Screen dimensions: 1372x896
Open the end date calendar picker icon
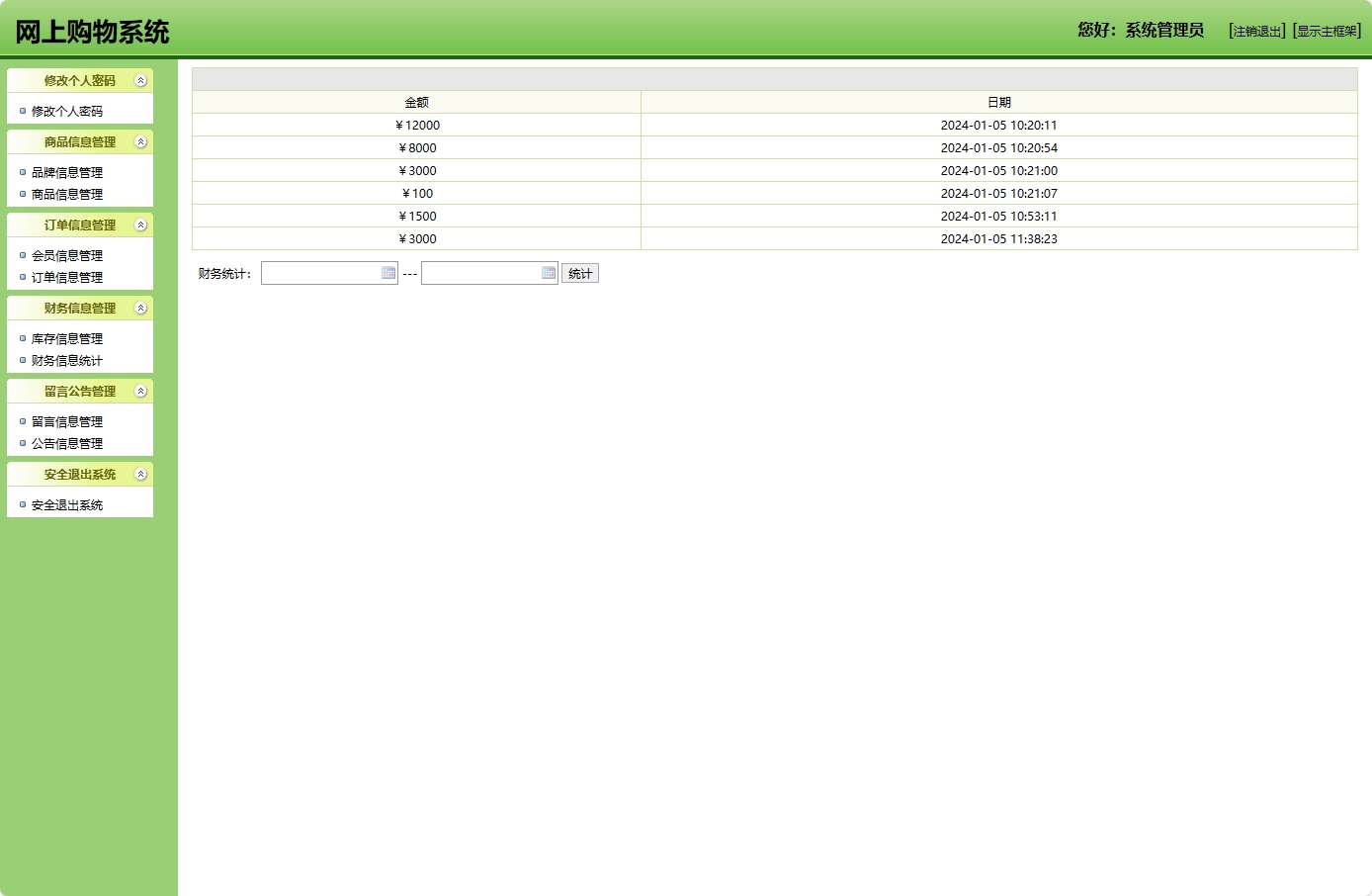[549, 273]
